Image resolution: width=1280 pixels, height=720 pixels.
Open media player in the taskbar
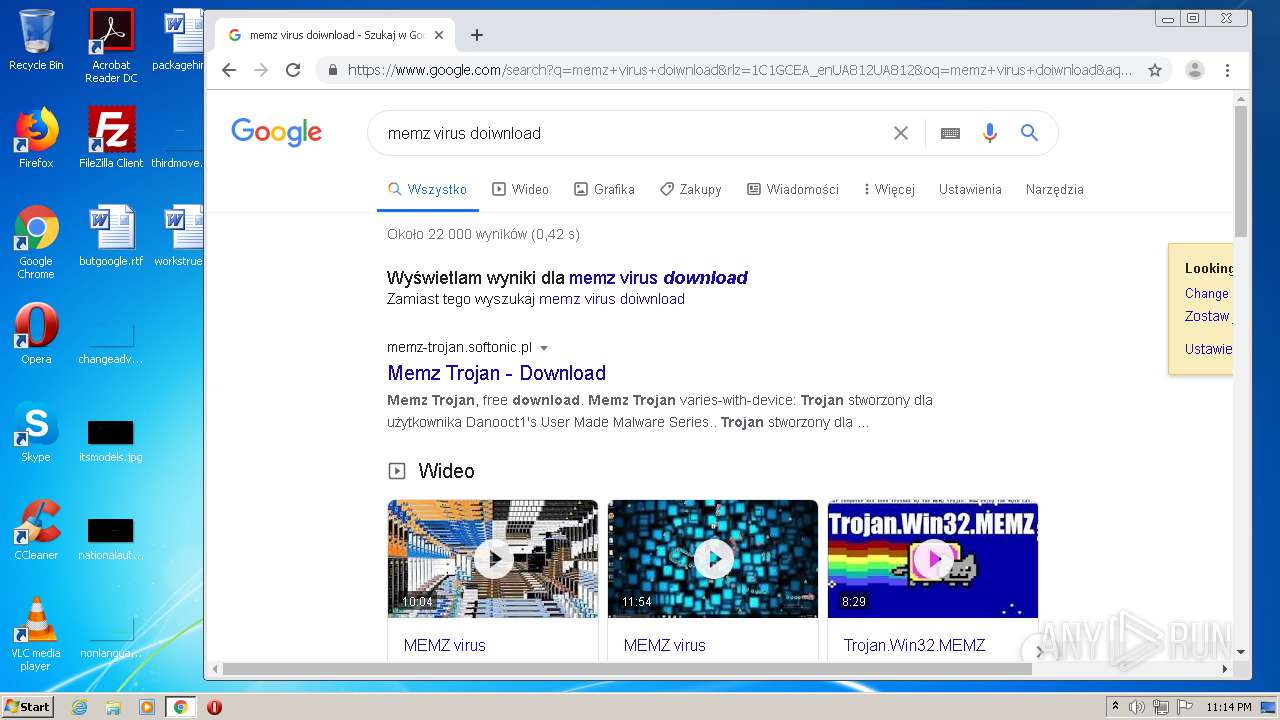click(147, 707)
